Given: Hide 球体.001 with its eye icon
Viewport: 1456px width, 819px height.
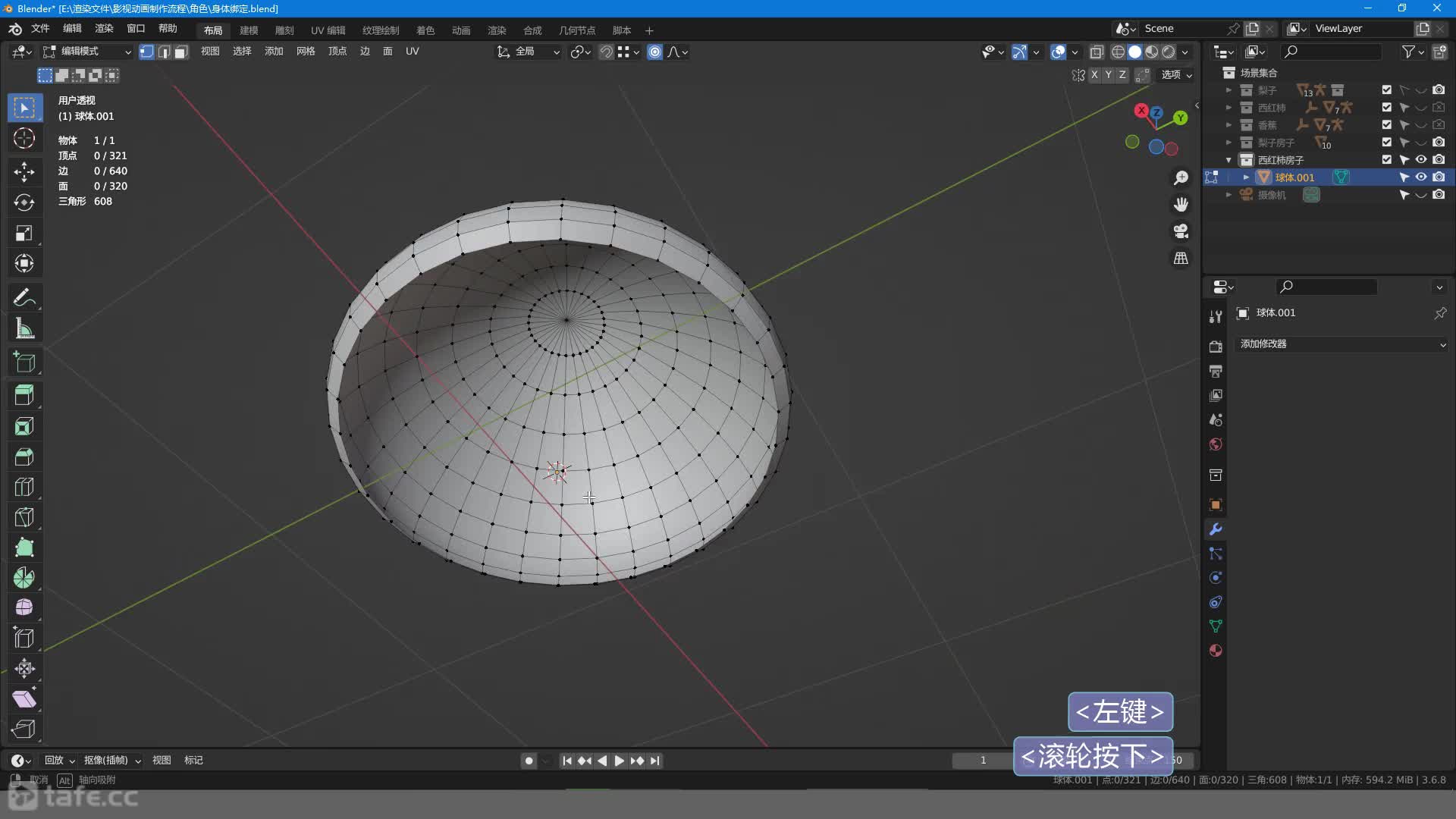Looking at the screenshot, I should (1421, 177).
